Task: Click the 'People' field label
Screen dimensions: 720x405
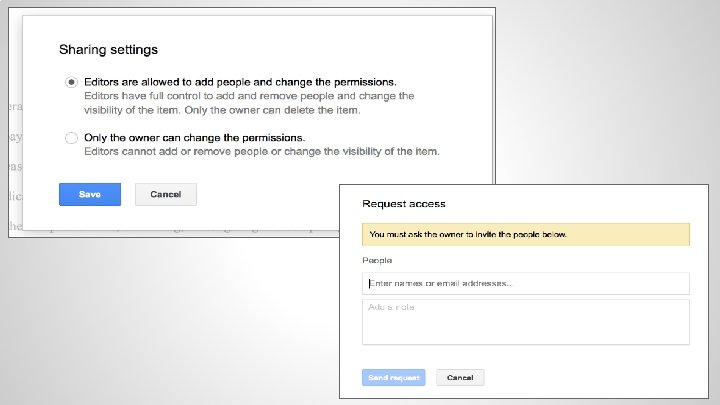Action: [x=377, y=260]
